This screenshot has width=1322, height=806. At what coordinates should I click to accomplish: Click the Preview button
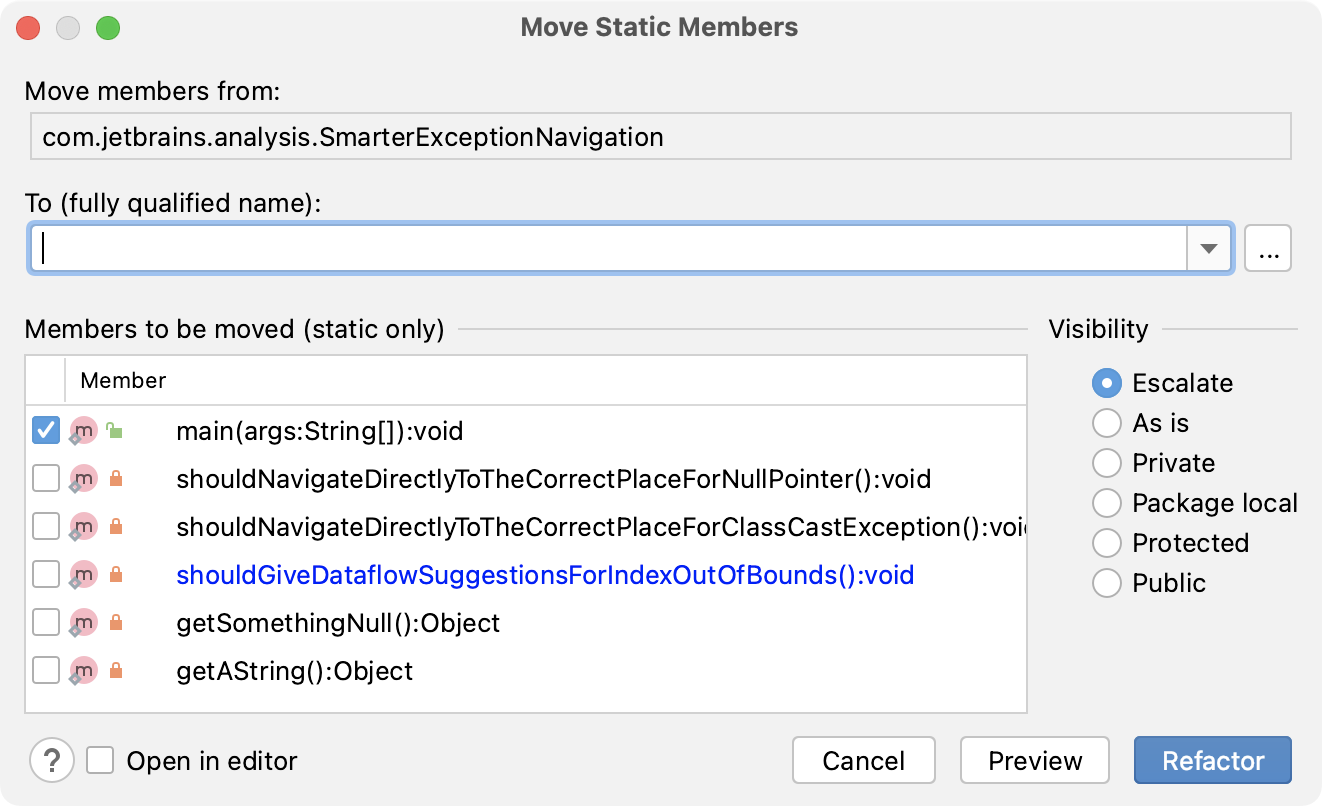pyautogui.click(x=1035, y=761)
